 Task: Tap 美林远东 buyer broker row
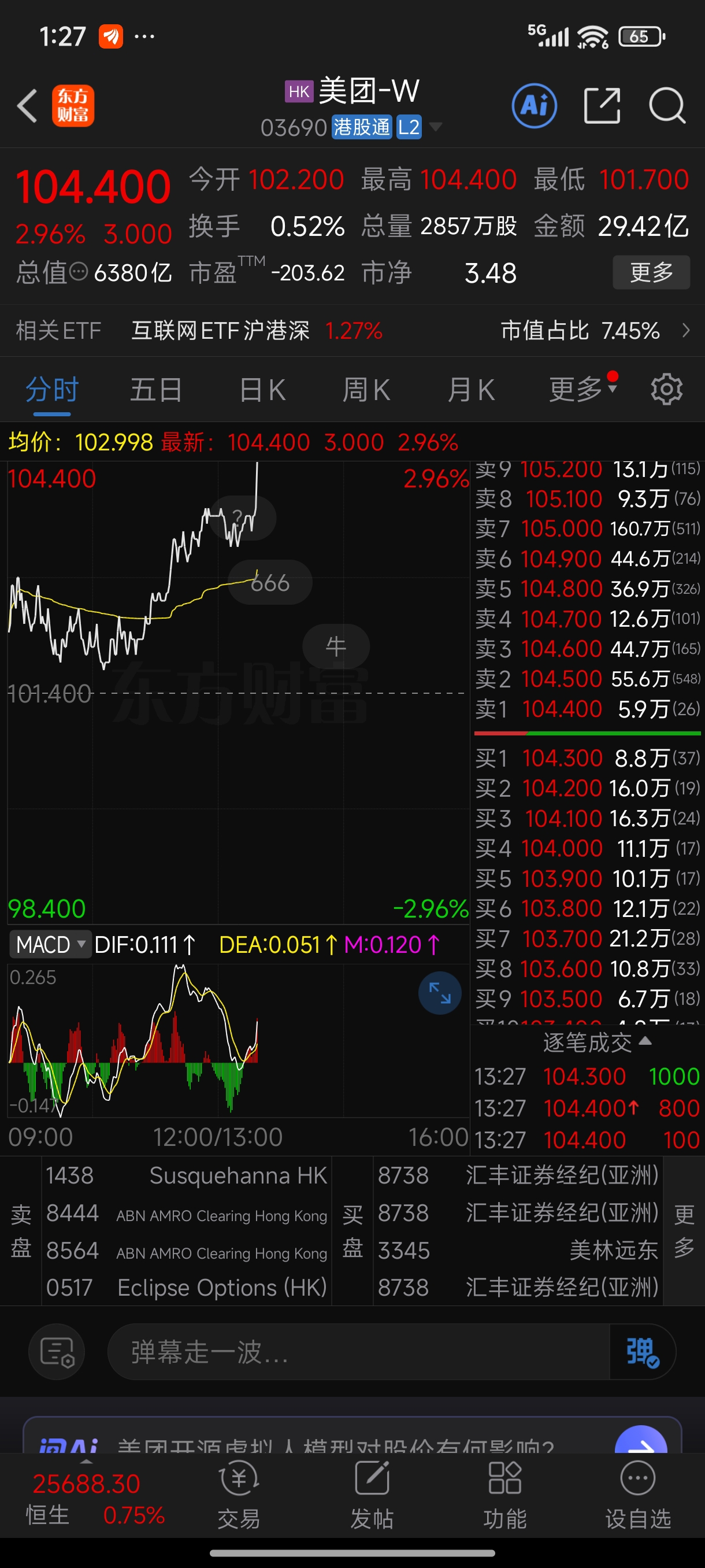[518, 1250]
